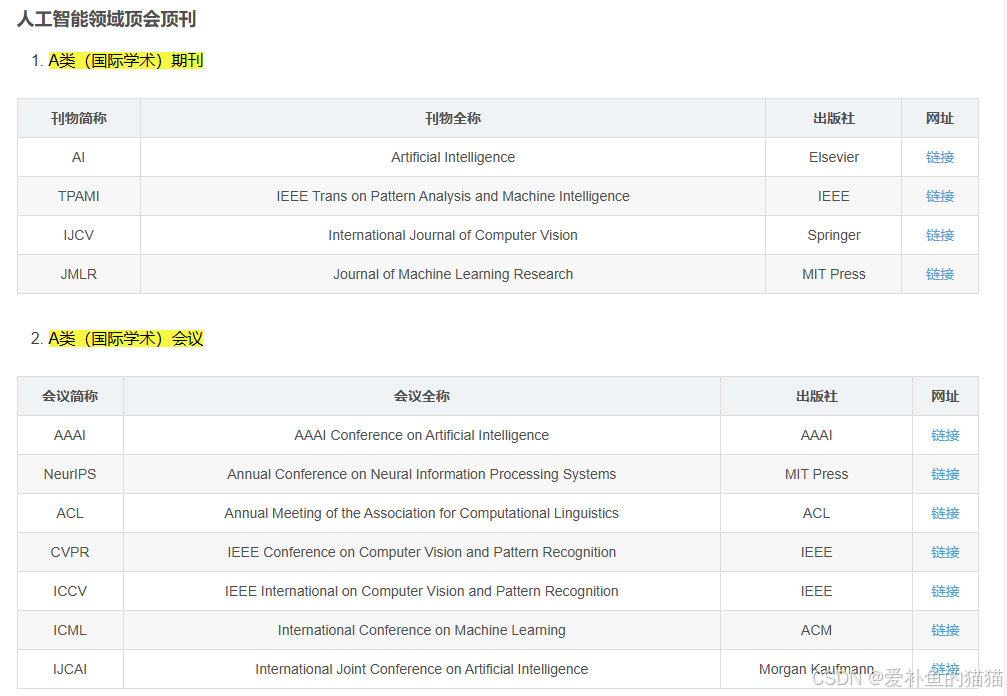Click the ICCV row 链接 link

click(945, 591)
